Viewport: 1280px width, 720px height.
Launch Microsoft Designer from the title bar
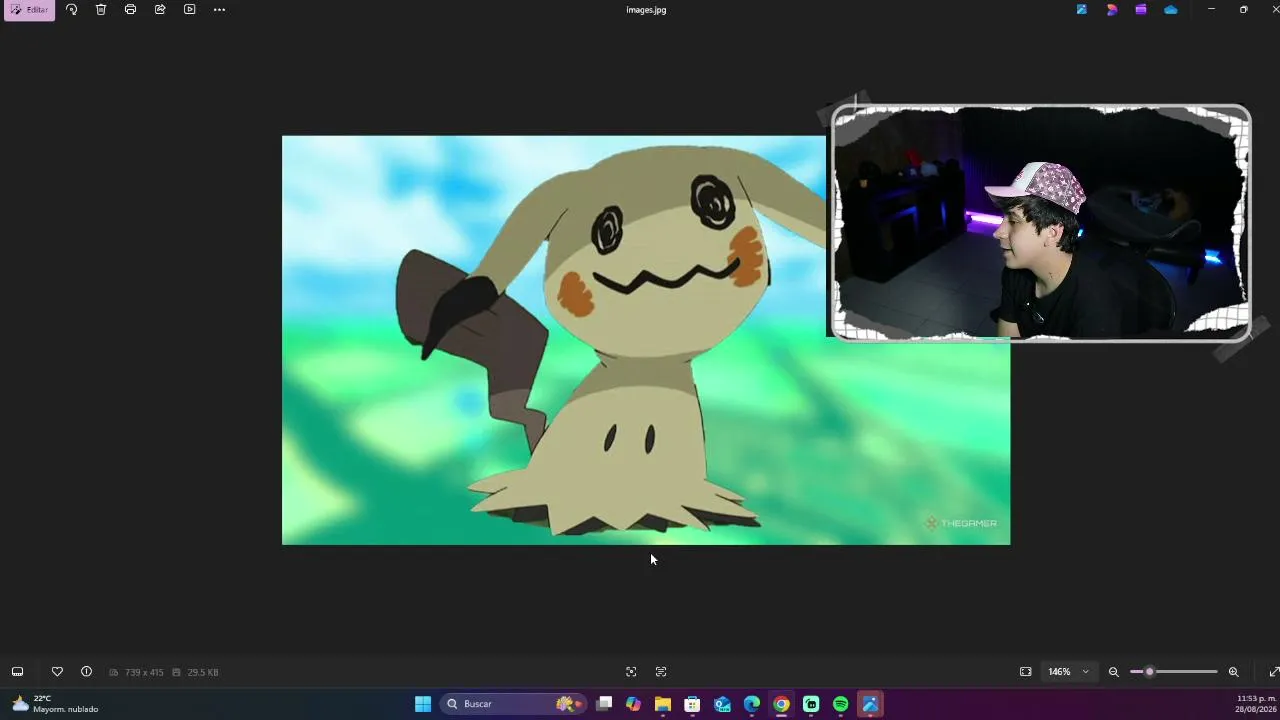click(1111, 10)
